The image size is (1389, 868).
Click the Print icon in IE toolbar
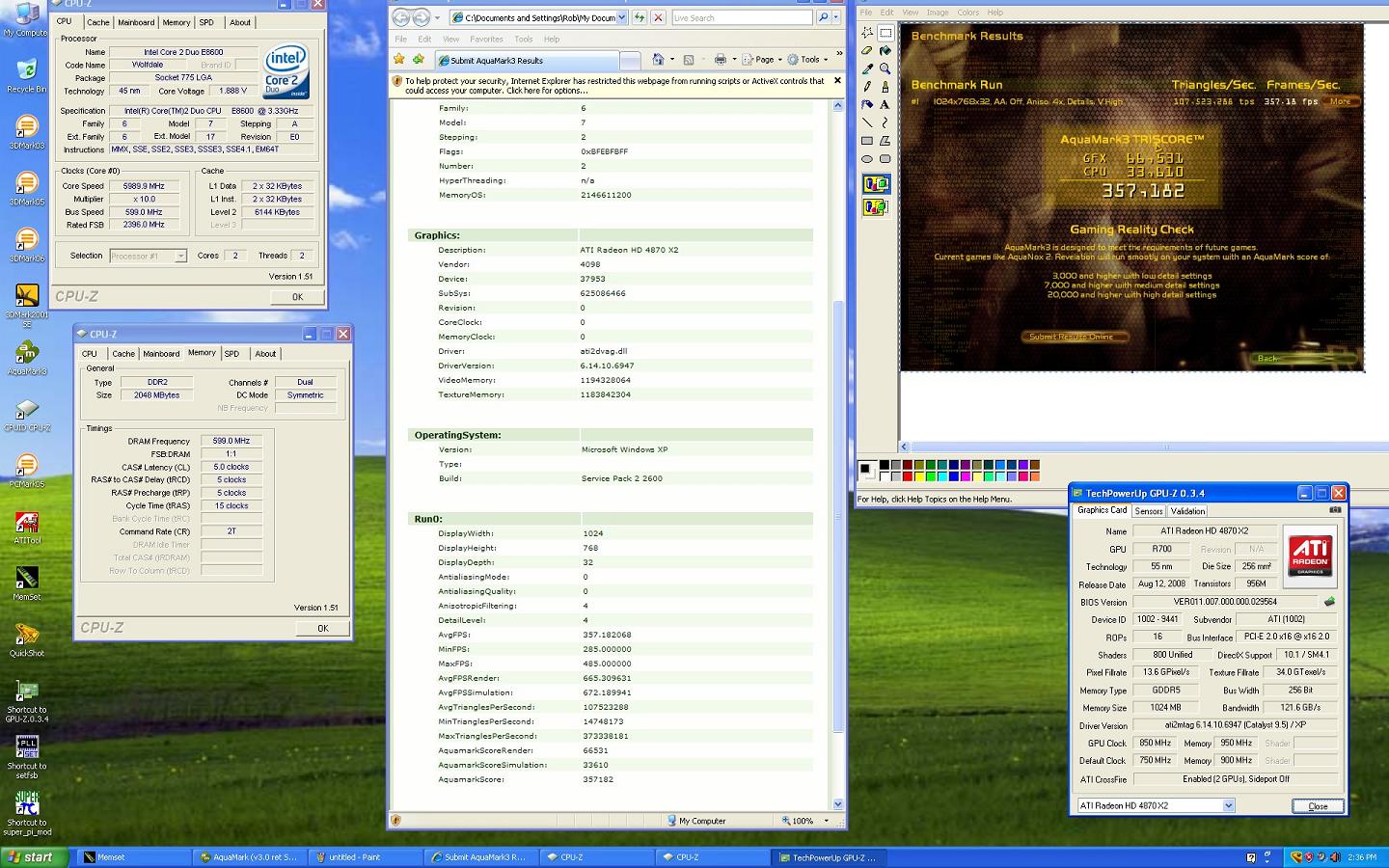pos(720,60)
